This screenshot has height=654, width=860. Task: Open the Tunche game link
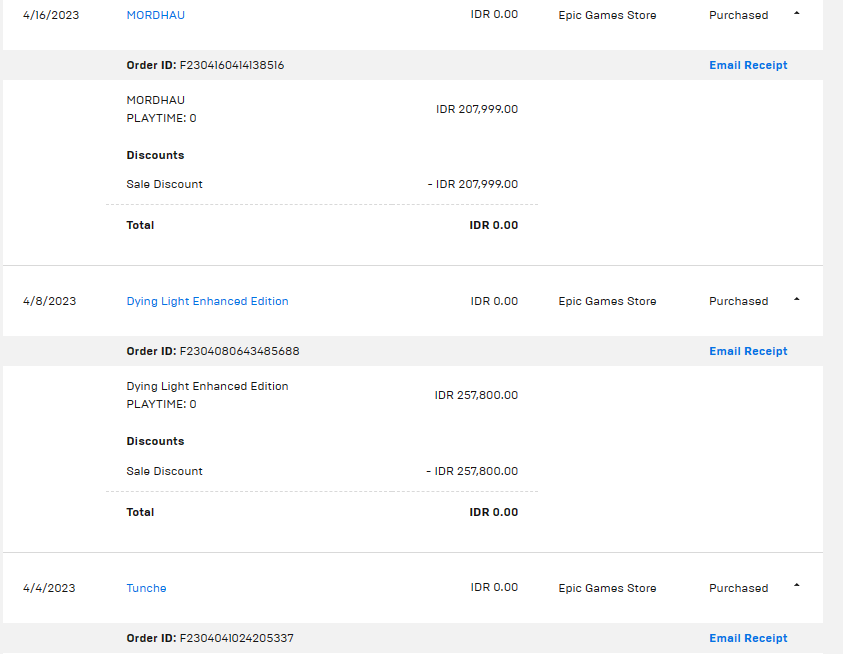coord(146,588)
